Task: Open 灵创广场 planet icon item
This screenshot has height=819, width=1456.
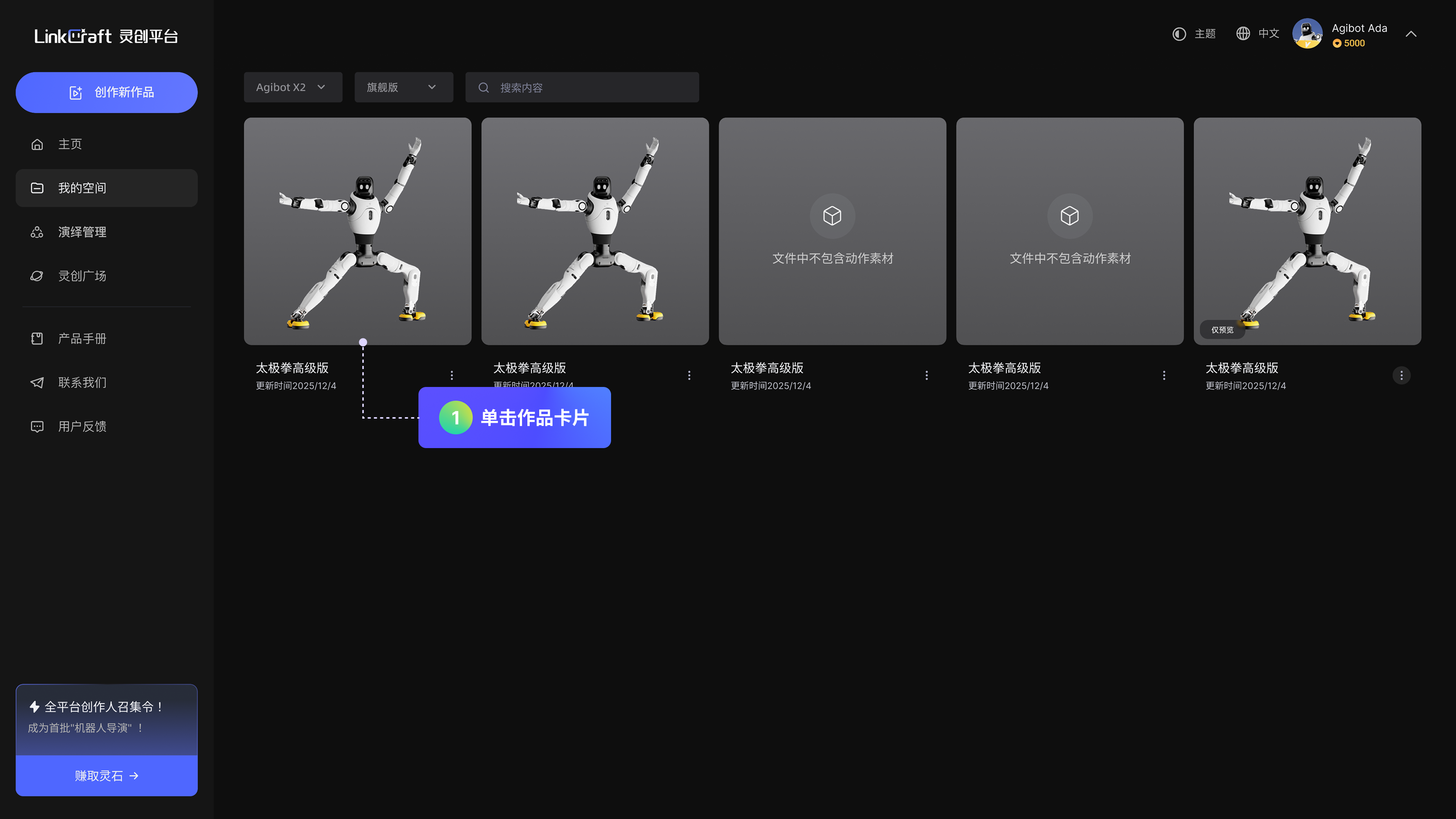Action: pos(37,276)
